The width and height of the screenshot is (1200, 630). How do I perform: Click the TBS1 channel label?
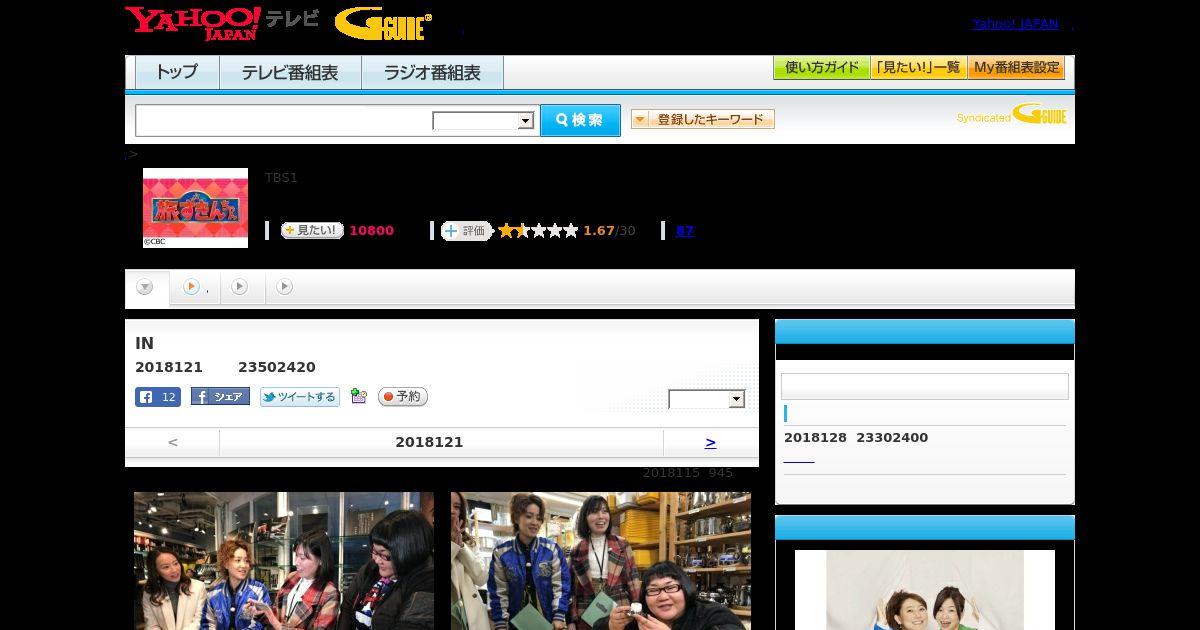coord(281,178)
